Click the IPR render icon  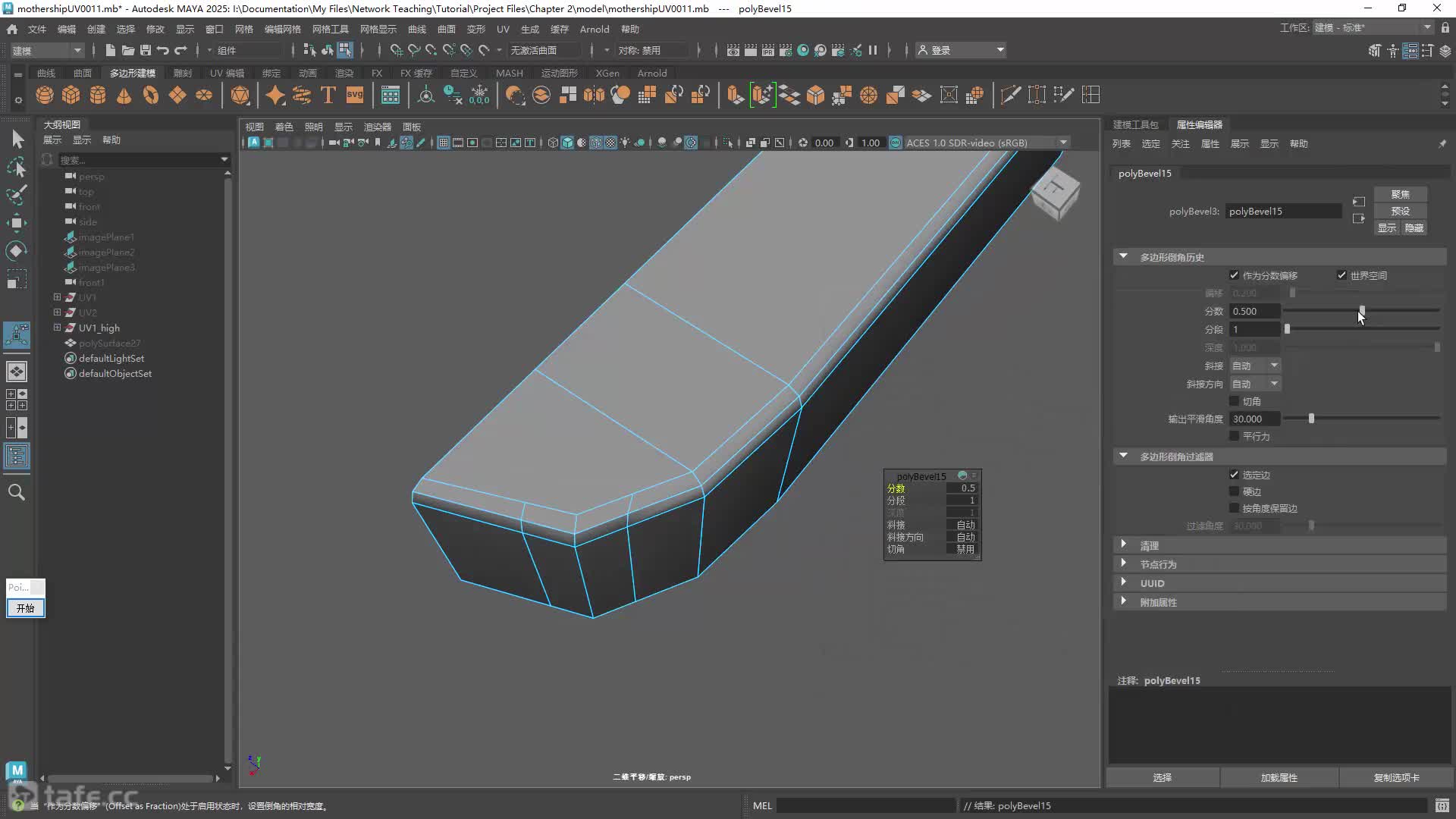point(768,50)
